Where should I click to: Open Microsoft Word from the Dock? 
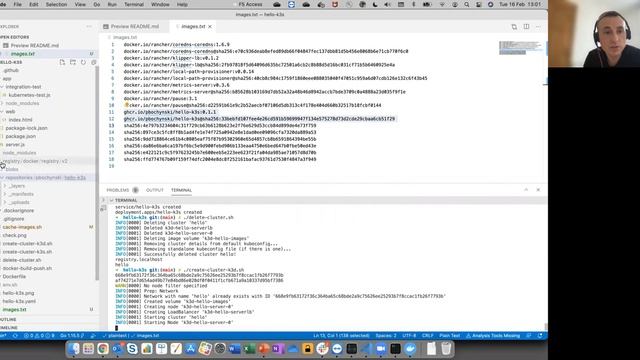(x=234, y=349)
